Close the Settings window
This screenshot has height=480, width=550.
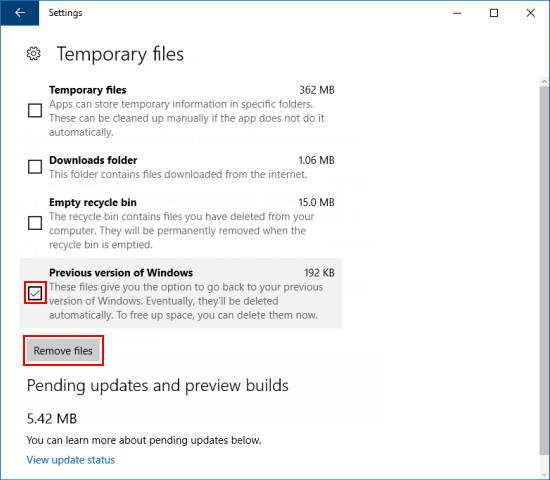[531, 13]
